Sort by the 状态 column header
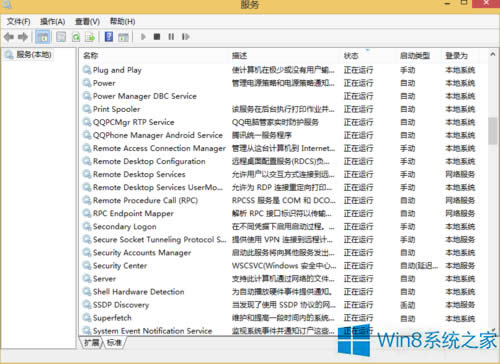Viewport: 500px width, 364px height. tap(351, 56)
